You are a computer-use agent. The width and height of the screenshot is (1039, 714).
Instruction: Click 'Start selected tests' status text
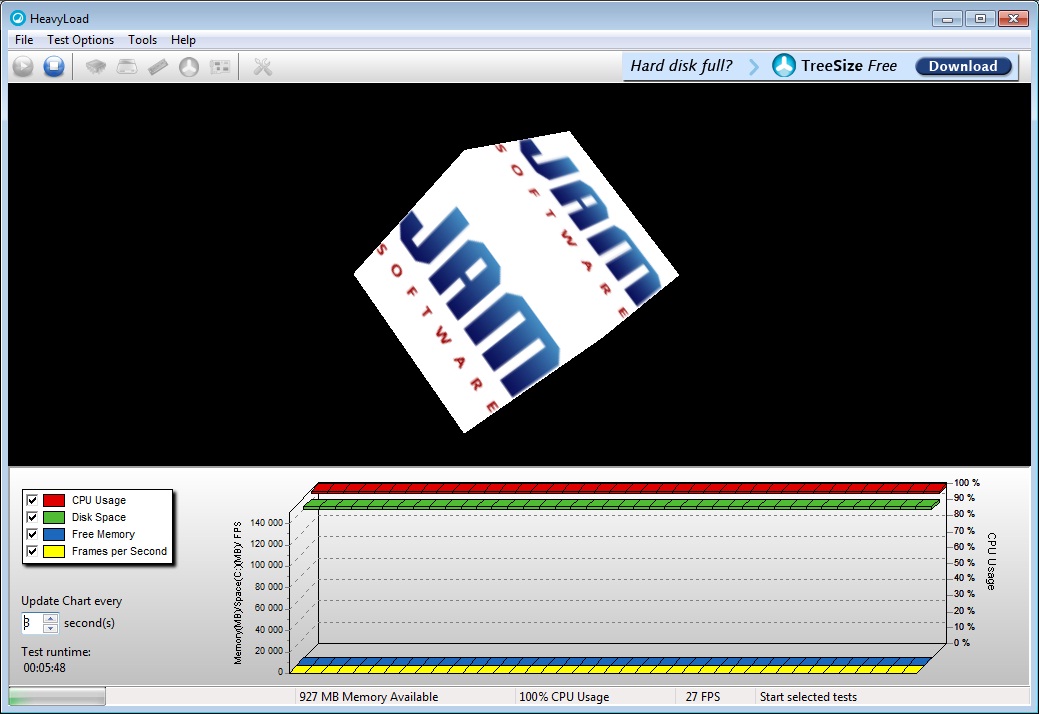pyautogui.click(x=808, y=697)
